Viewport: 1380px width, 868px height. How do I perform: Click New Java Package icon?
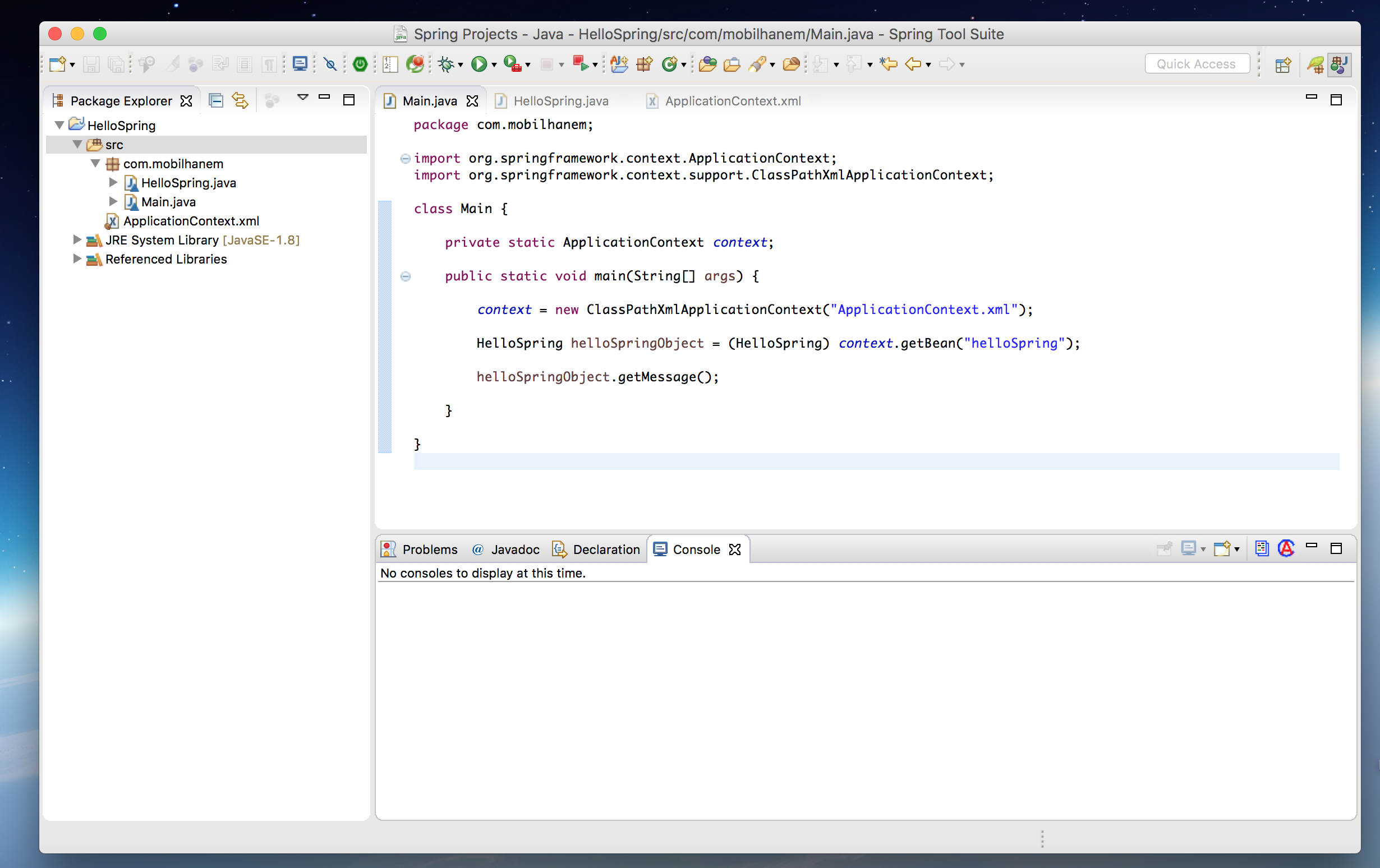[x=644, y=64]
